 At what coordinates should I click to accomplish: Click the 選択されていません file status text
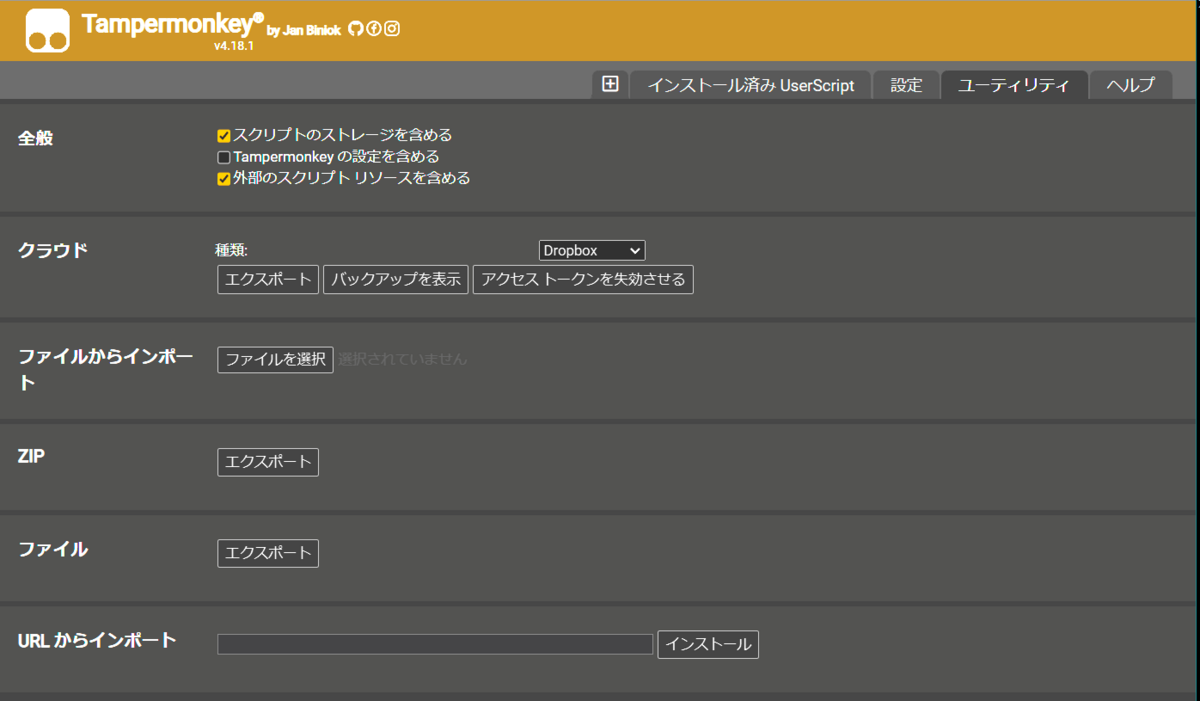[x=402, y=359]
